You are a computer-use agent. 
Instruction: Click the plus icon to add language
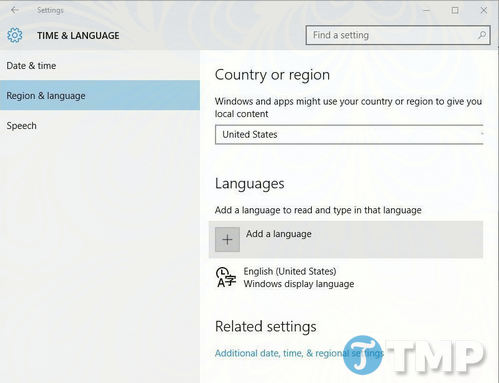click(227, 239)
